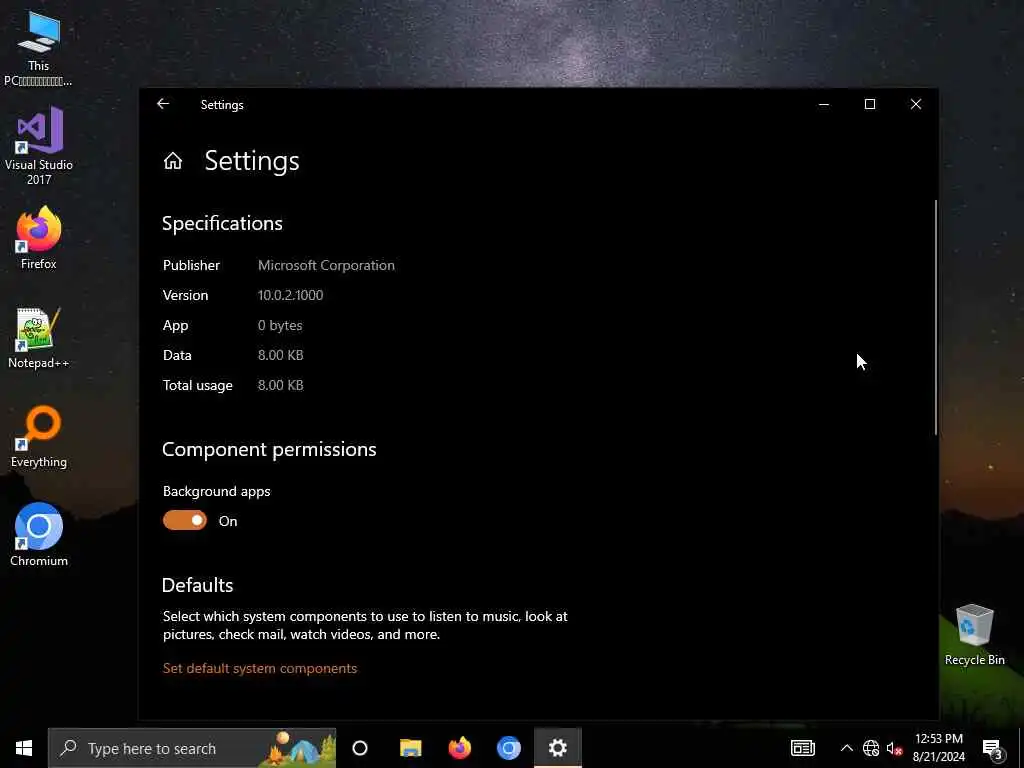1024x768 pixels.
Task: Minimize the Settings window
Action: (824, 104)
